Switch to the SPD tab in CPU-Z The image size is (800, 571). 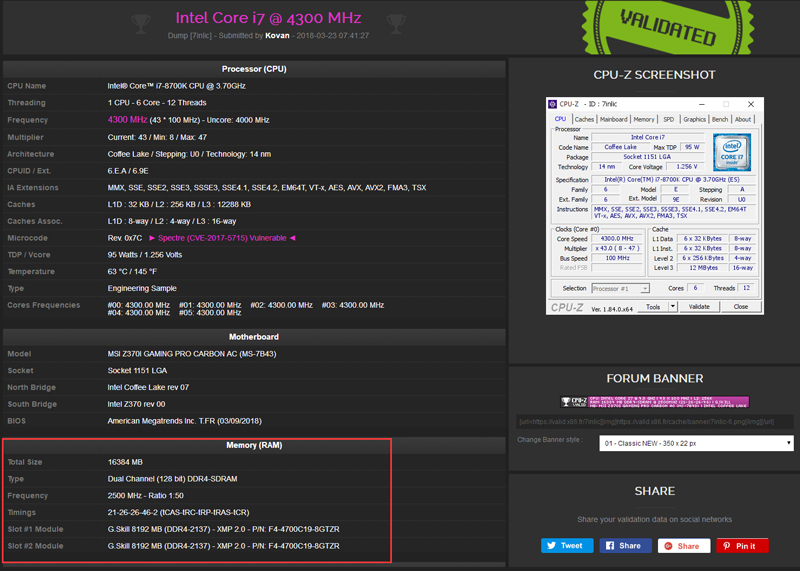669,119
